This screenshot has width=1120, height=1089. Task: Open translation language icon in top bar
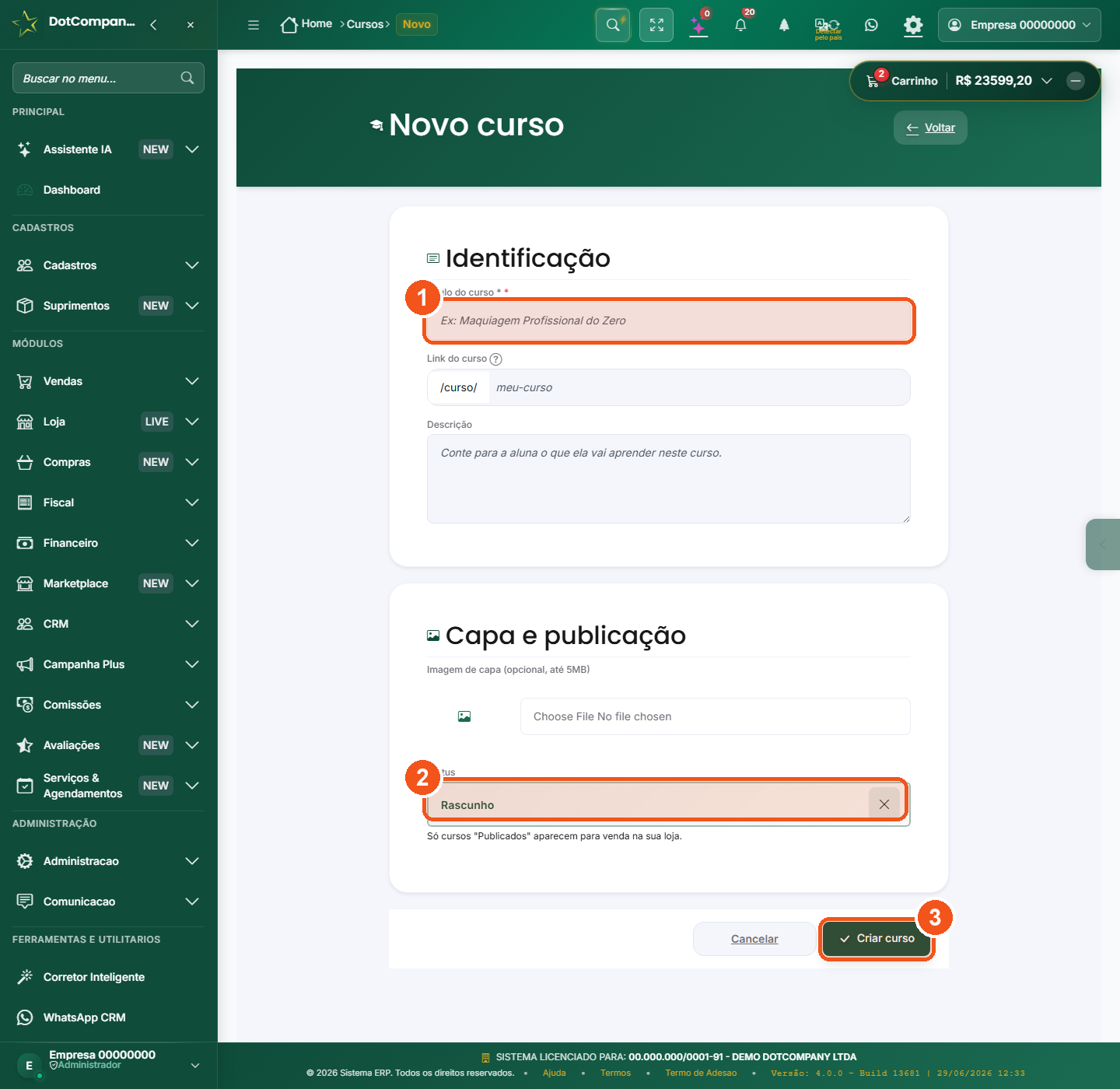click(828, 25)
